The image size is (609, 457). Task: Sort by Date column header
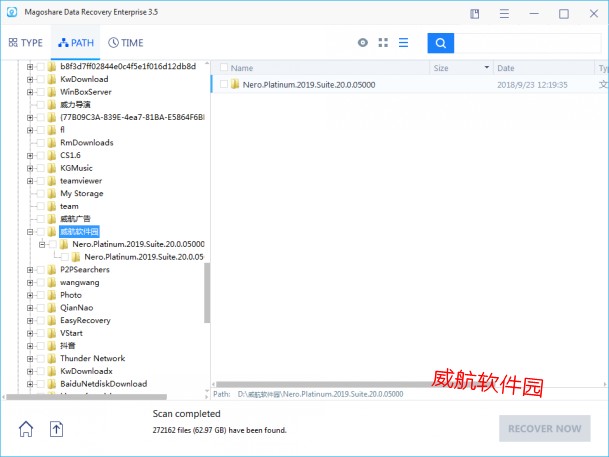pyautogui.click(x=506, y=68)
